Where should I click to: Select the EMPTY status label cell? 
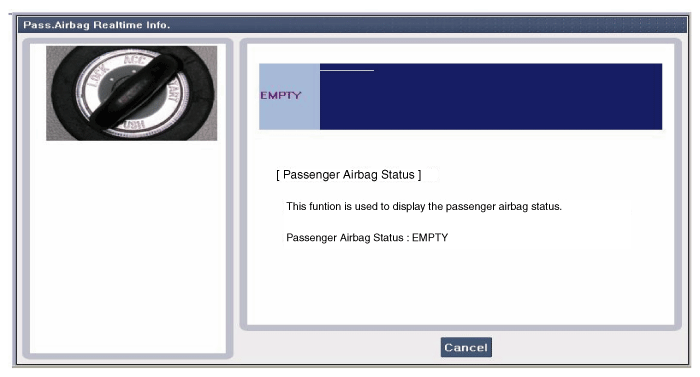tap(281, 95)
